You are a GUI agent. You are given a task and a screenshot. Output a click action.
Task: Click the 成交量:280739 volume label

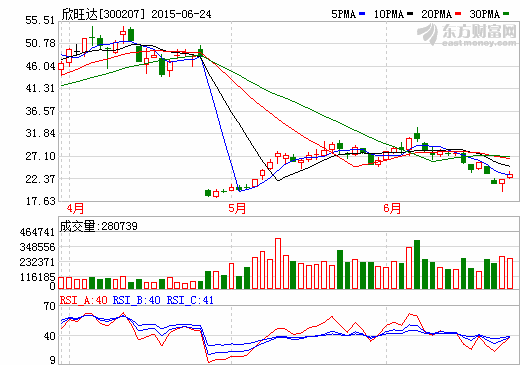pos(99,226)
